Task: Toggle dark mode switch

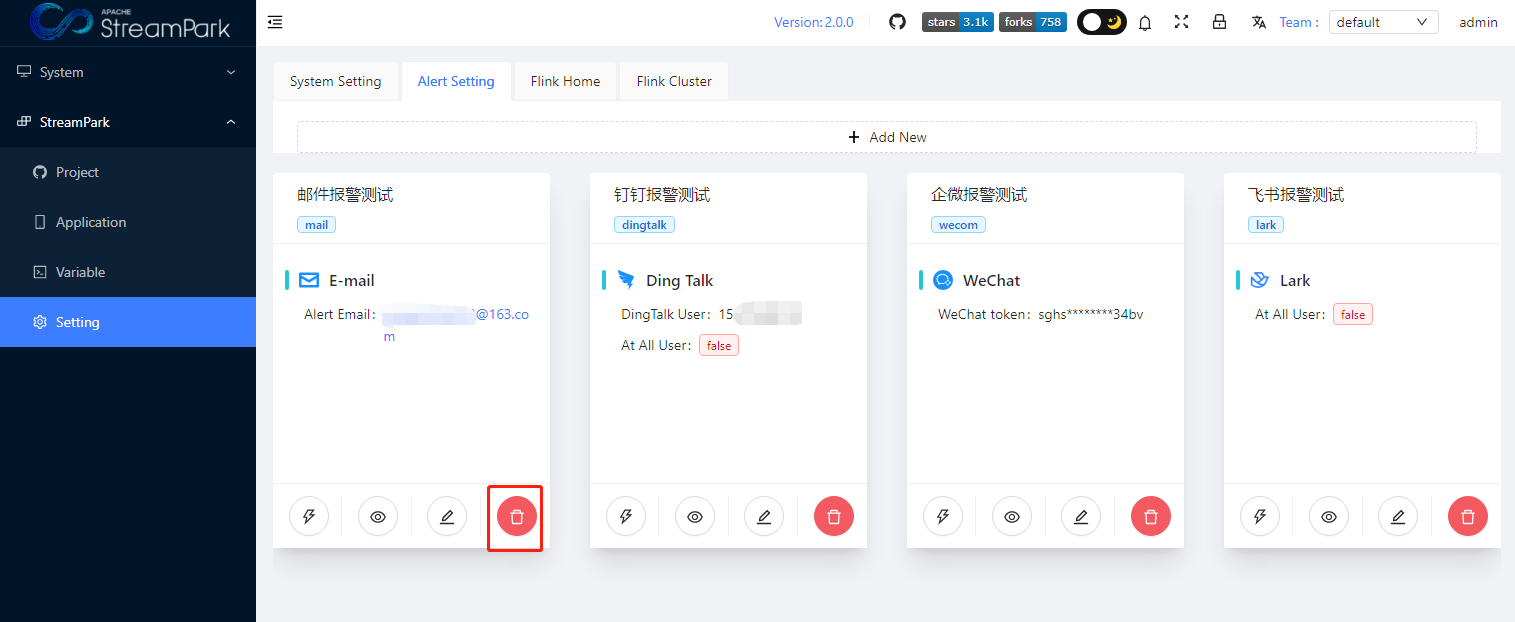Action: click(x=1102, y=22)
